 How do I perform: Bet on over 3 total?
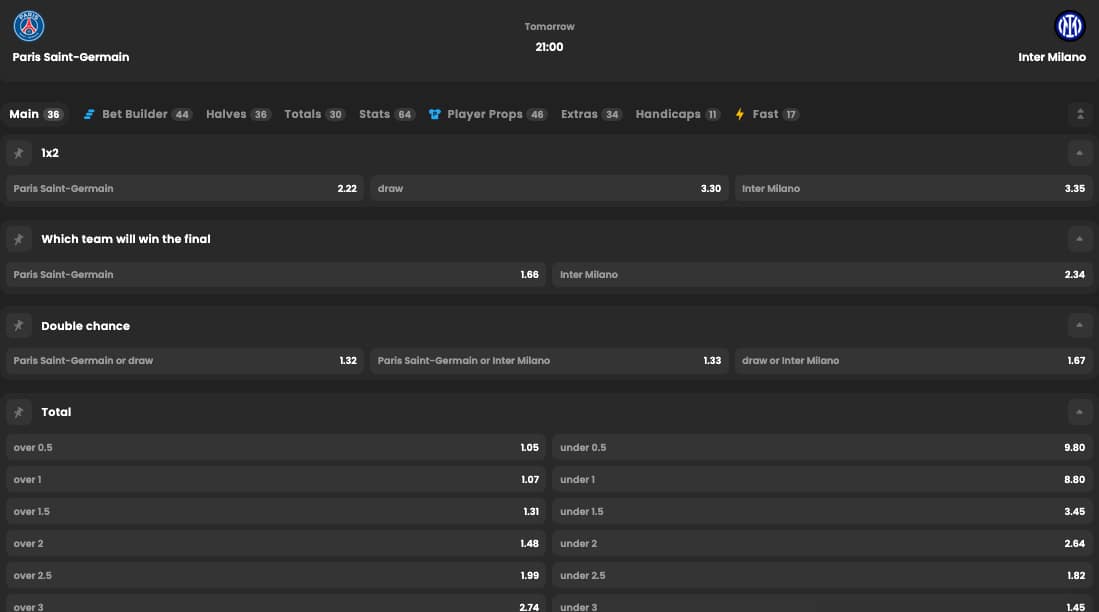(276, 604)
